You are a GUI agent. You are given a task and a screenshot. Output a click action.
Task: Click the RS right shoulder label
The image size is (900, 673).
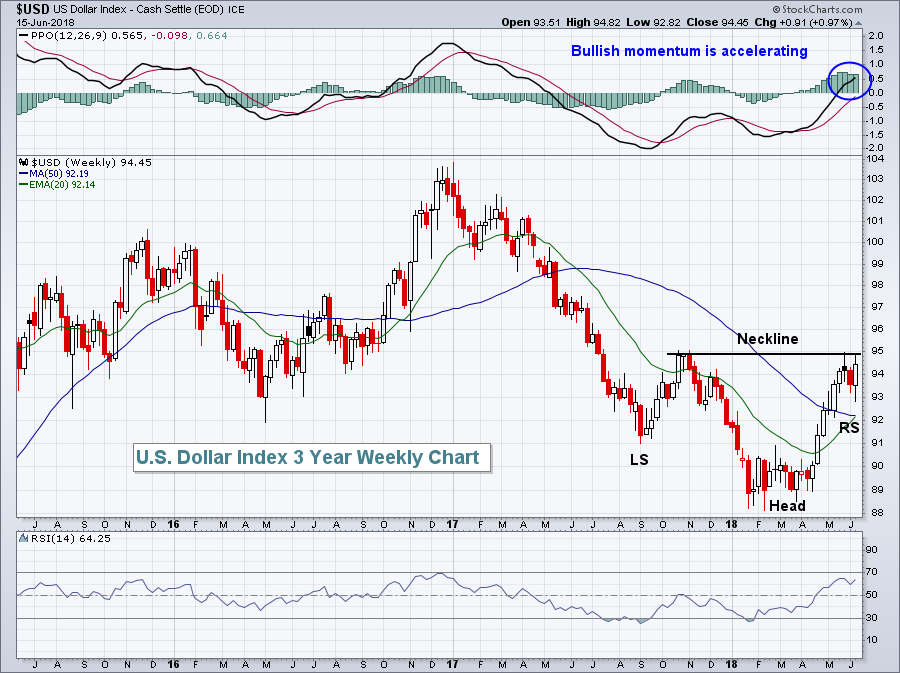click(849, 427)
